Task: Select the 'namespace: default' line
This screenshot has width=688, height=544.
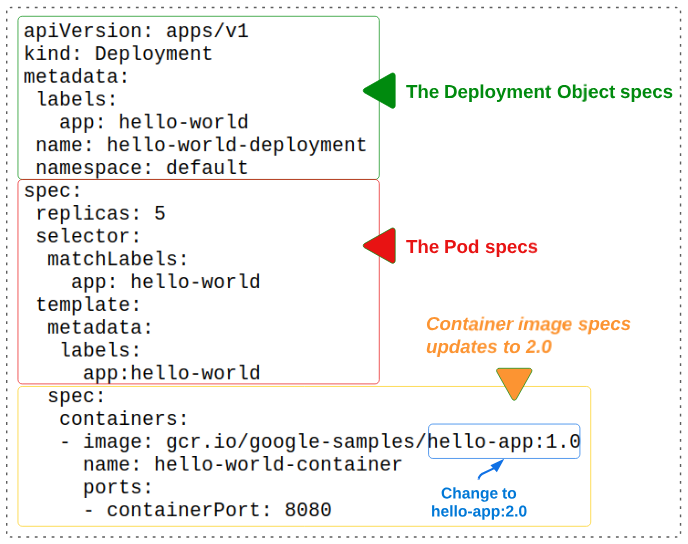Action: click(x=141, y=167)
